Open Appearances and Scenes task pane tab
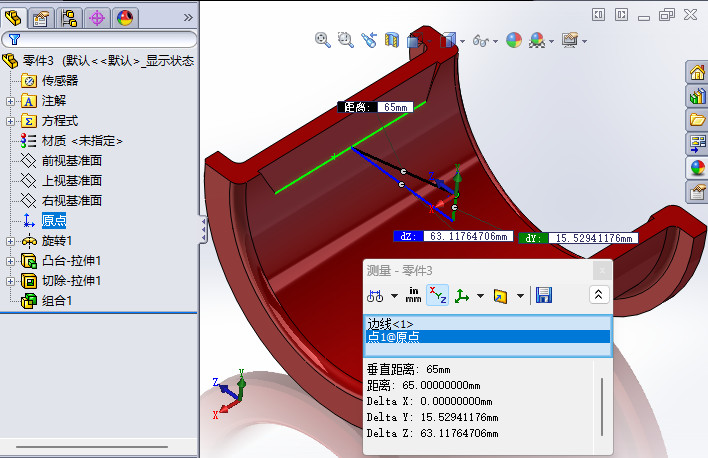The width and height of the screenshot is (708, 458). (697, 168)
